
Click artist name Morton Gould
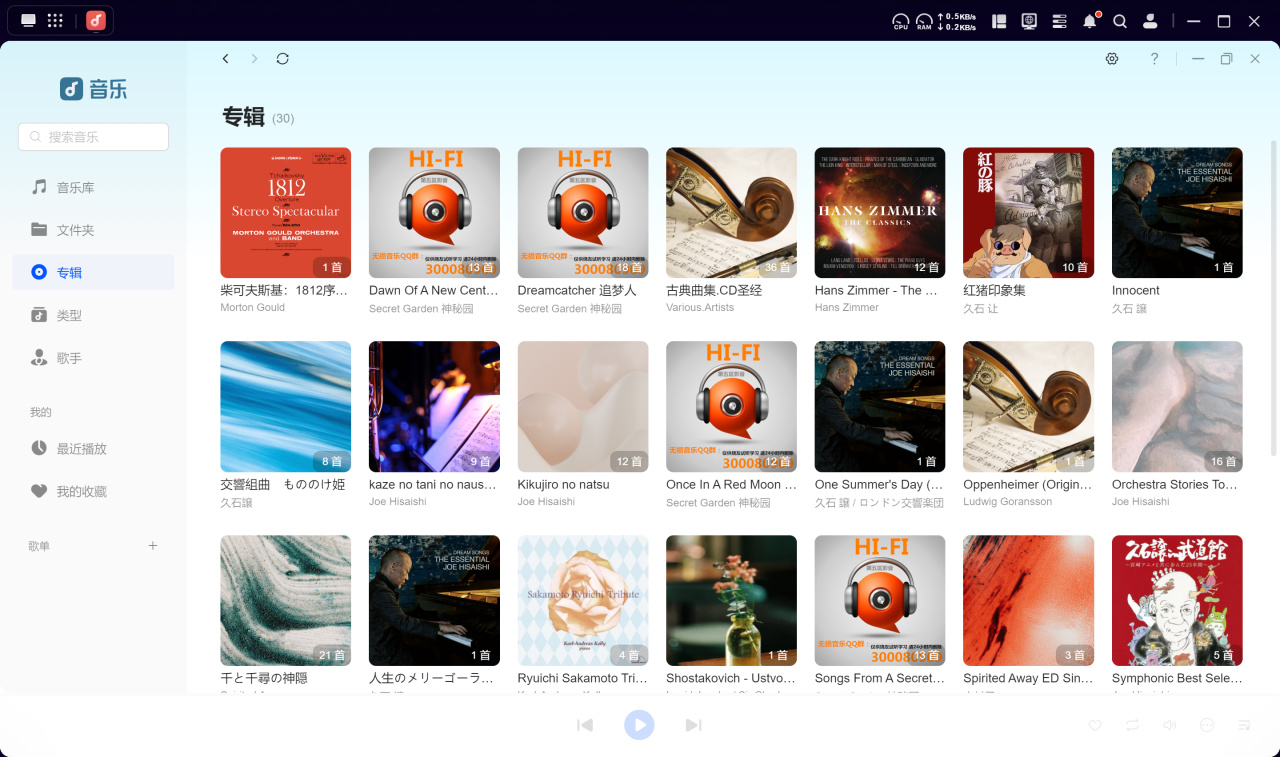[253, 308]
